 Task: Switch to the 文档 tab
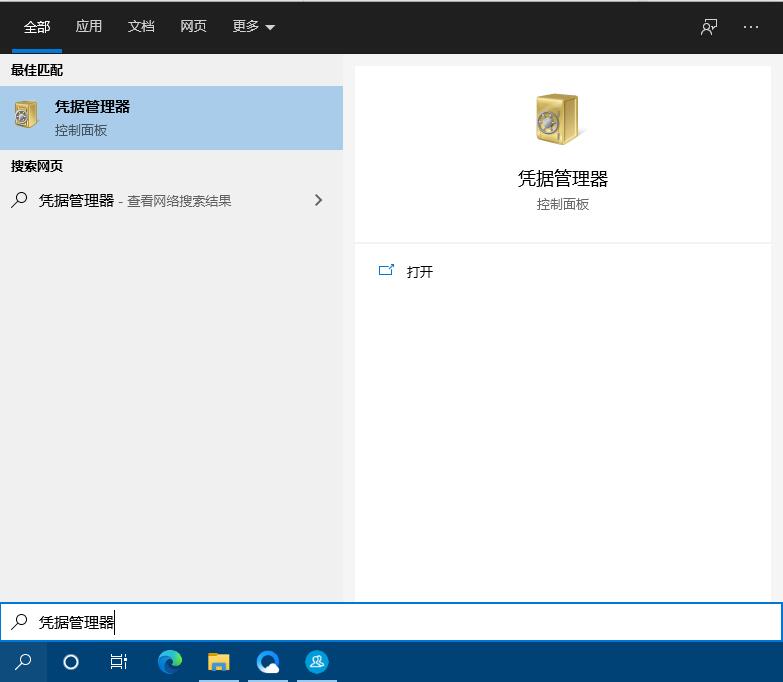click(x=141, y=27)
